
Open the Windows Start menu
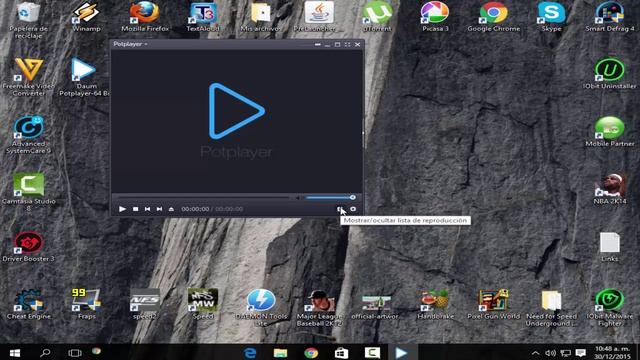15,353
